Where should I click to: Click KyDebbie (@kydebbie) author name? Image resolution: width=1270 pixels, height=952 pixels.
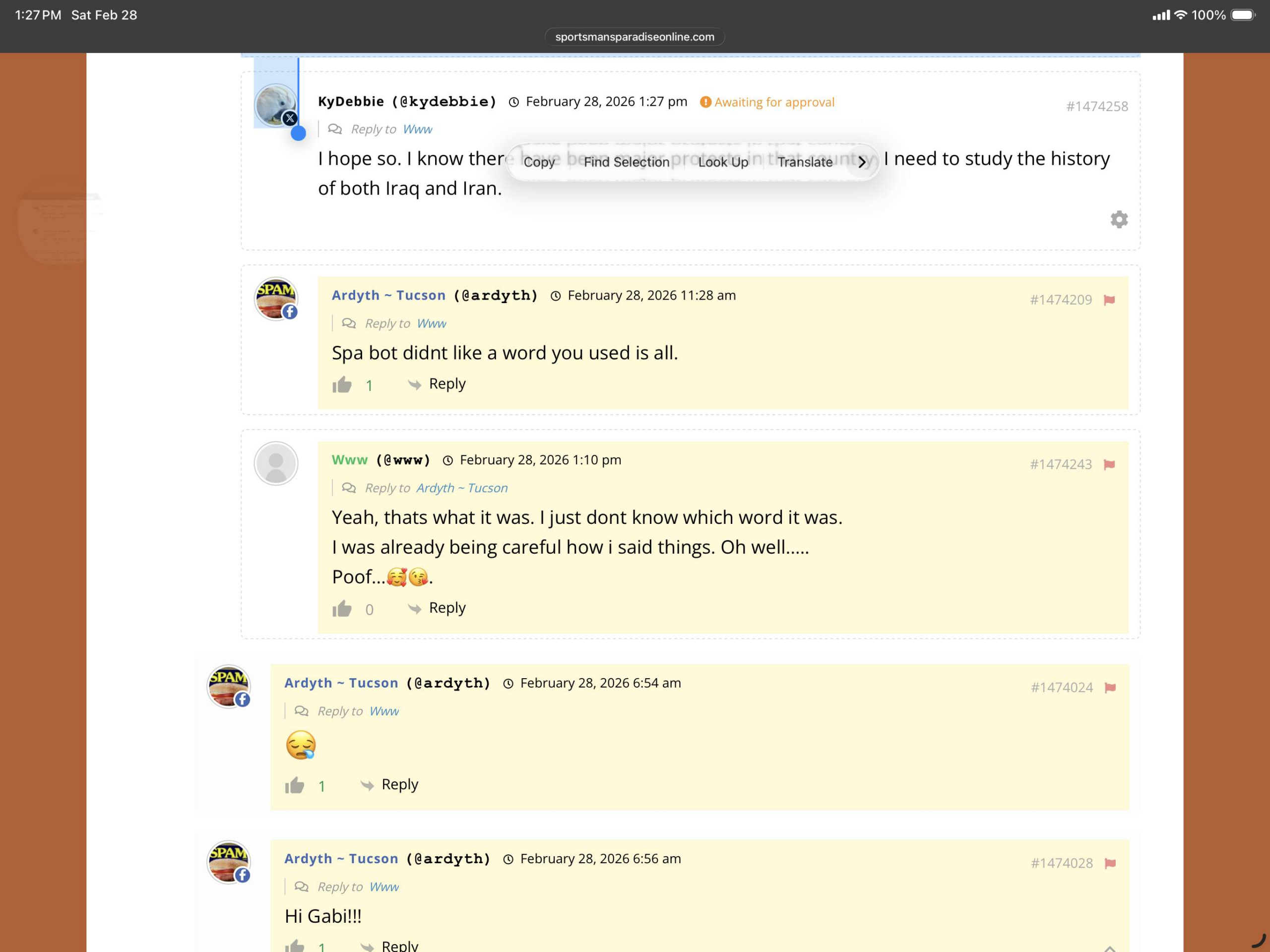pyautogui.click(x=407, y=102)
